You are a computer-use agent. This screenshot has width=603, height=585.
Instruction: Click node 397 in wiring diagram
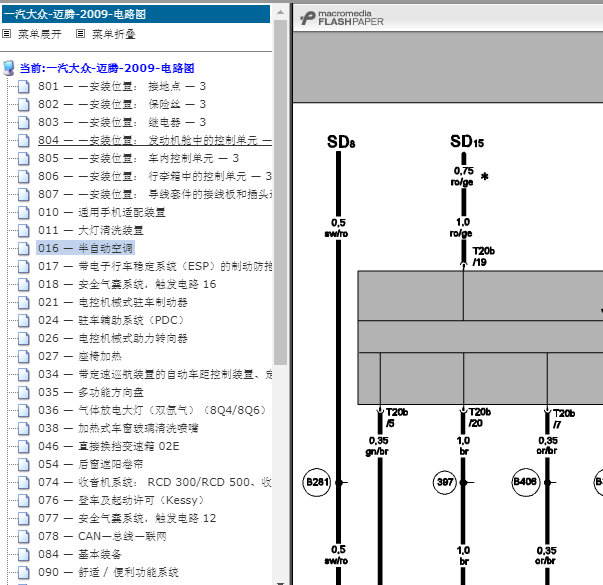coord(445,482)
